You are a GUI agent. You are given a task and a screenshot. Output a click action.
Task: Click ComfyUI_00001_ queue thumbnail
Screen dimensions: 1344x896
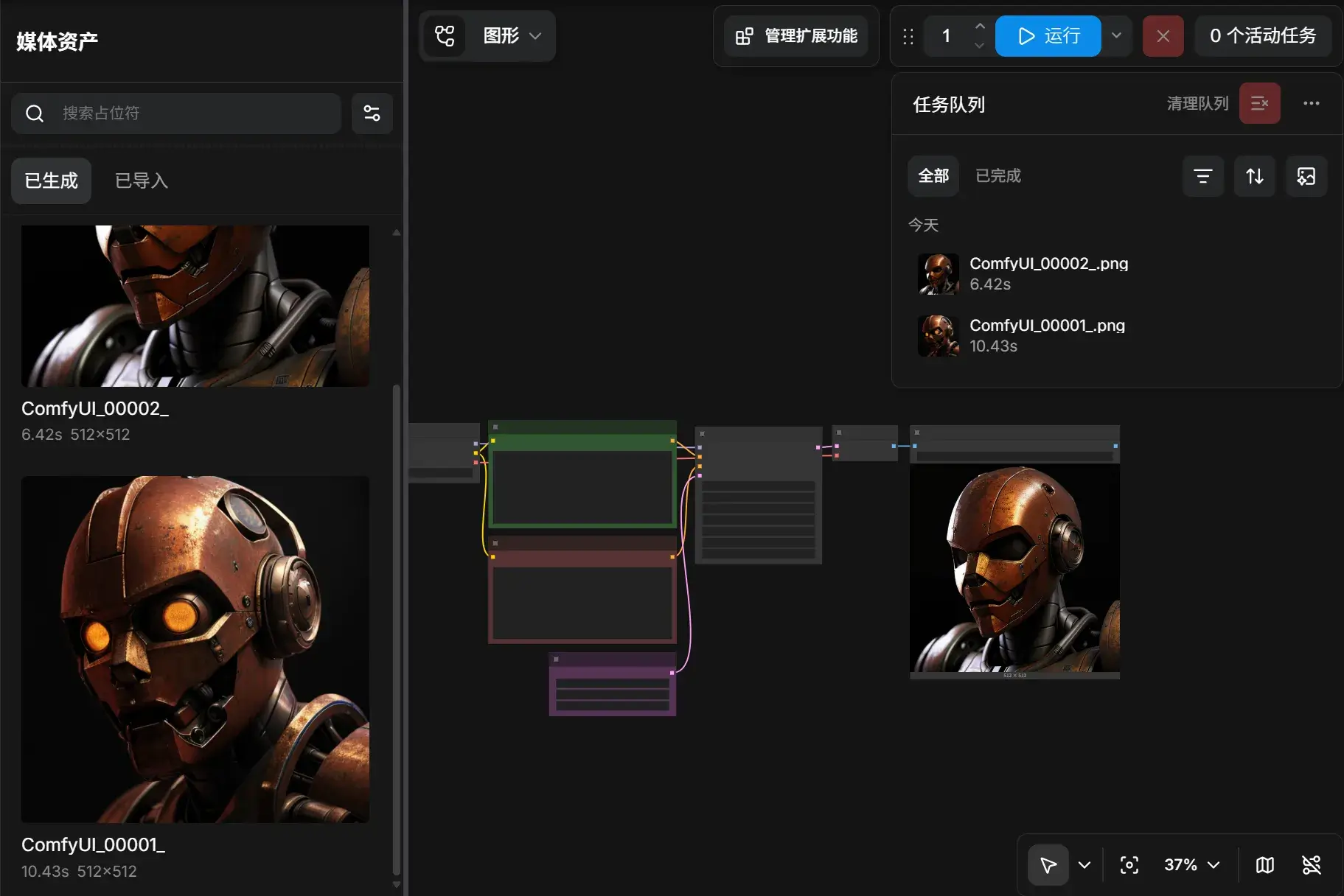pos(938,336)
